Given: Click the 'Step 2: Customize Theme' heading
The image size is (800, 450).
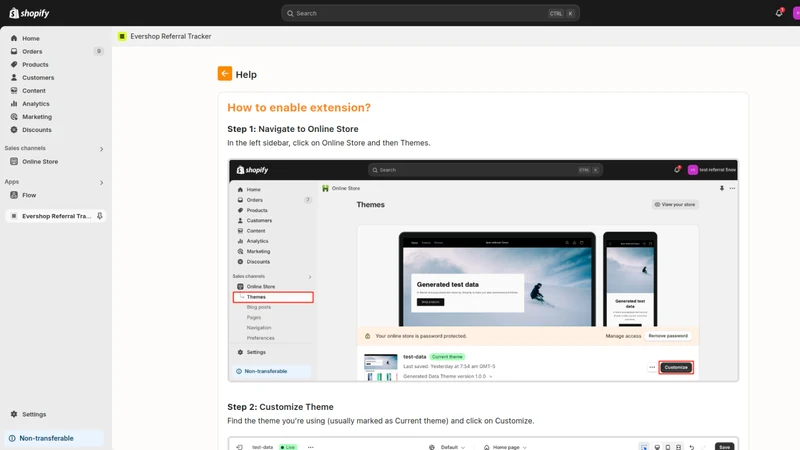Looking at the screenshot, I should click(x=280, y=407).
